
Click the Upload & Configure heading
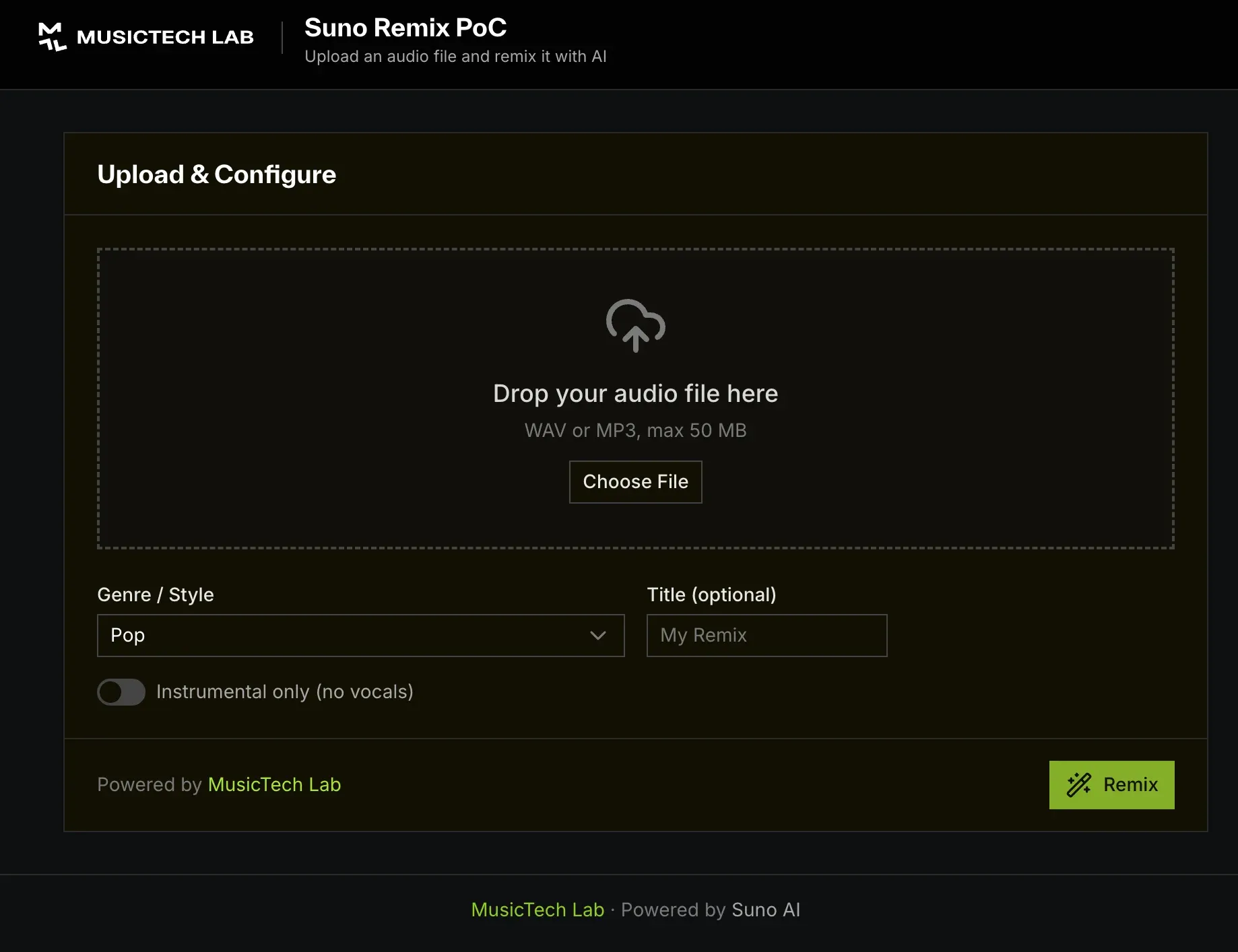217,174
